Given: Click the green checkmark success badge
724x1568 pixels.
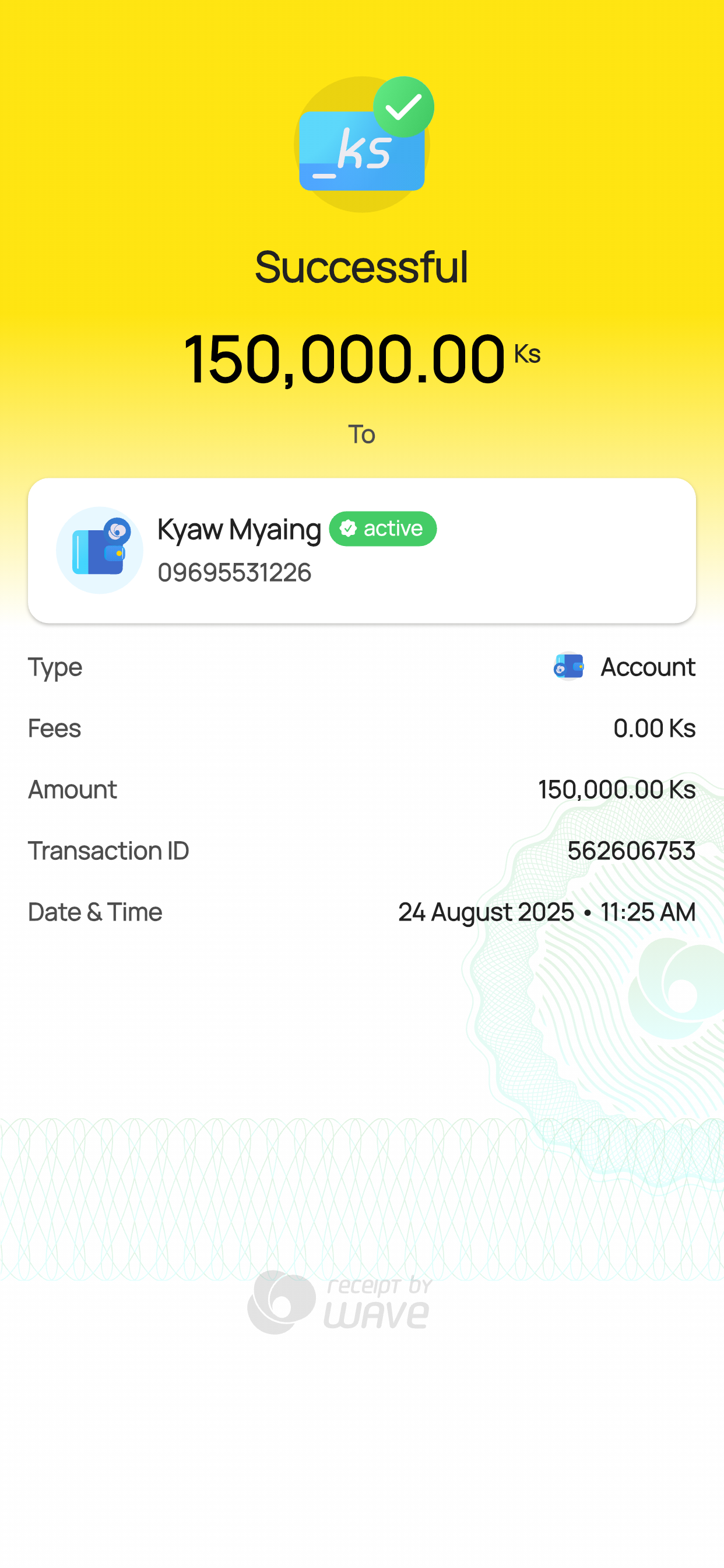Looking at the screenshot, I should [x=403, y=107].
